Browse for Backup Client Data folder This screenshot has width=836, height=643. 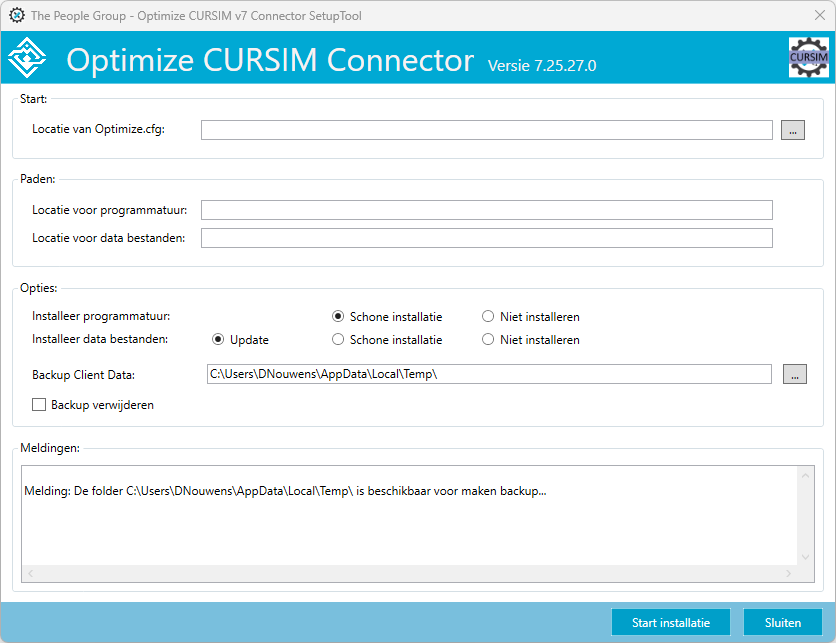point(794,374)
